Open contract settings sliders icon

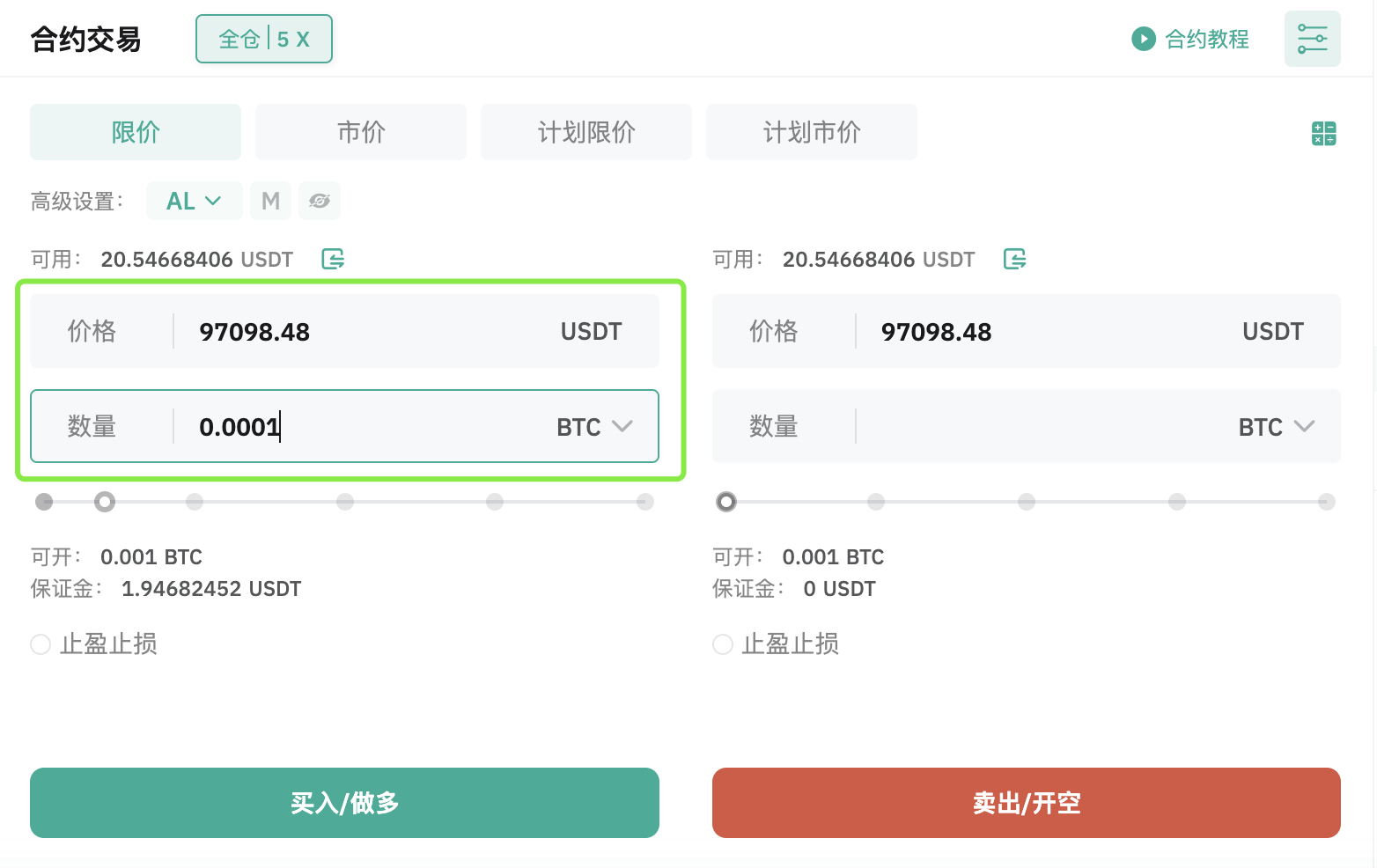coord(1312,39)
